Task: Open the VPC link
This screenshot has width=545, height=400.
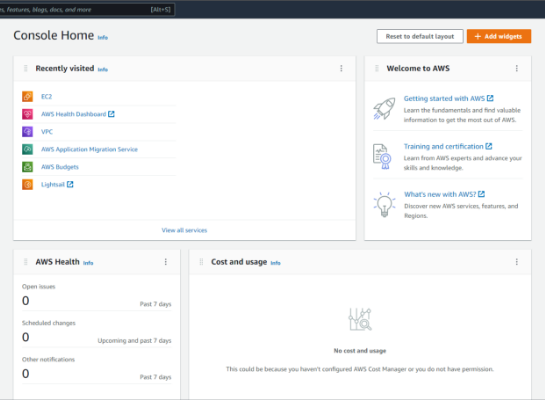Action: click(47, 132)
